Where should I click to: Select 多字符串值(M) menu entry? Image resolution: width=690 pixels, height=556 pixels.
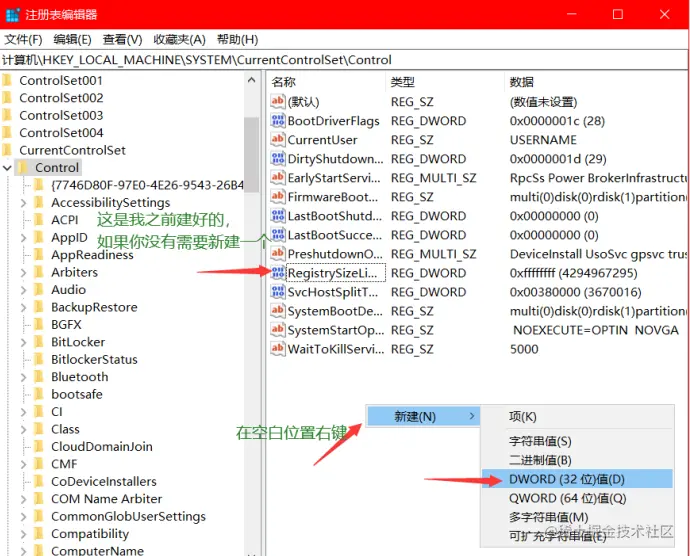(577, 517)
